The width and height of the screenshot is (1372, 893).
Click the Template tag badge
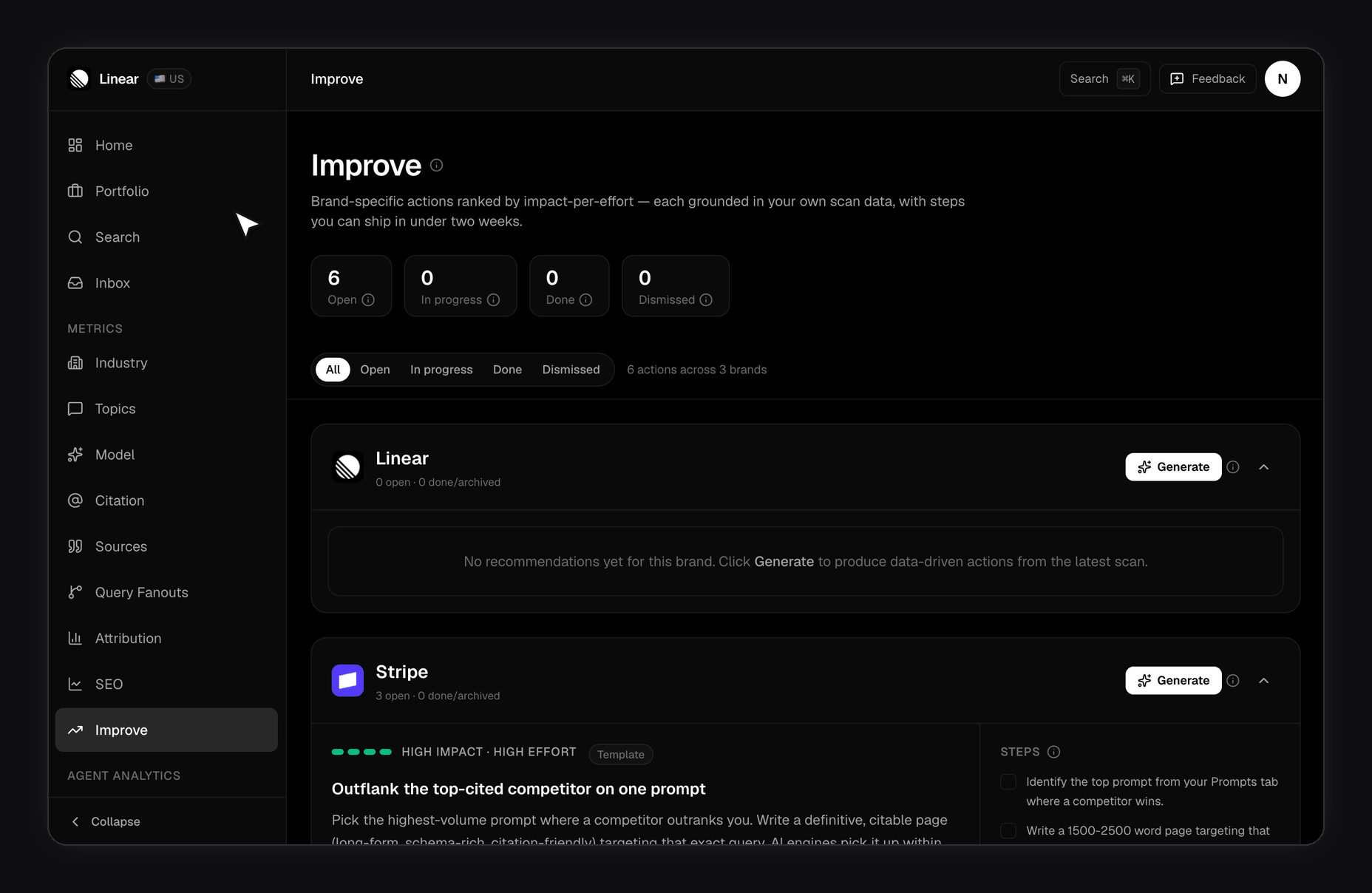click(x=621, y=754)
